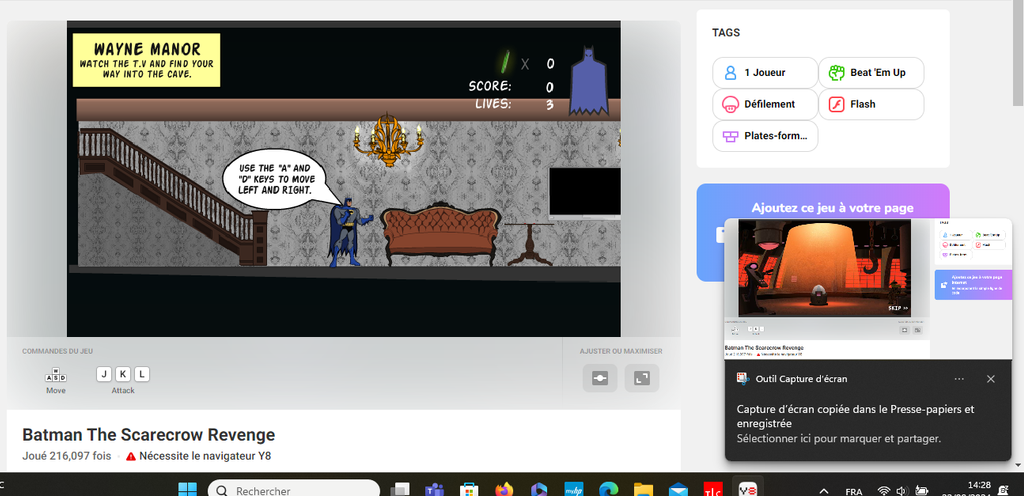Expand the system tray hidden icons chevron
This screenshot has height=496, width=1024.
(x=823, y=490)
